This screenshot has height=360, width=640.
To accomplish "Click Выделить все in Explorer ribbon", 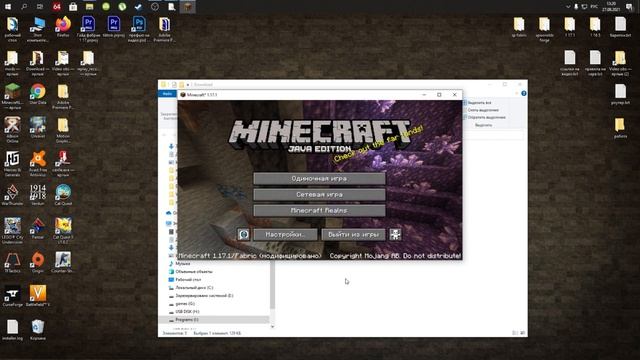I will (x=479, y=103).
